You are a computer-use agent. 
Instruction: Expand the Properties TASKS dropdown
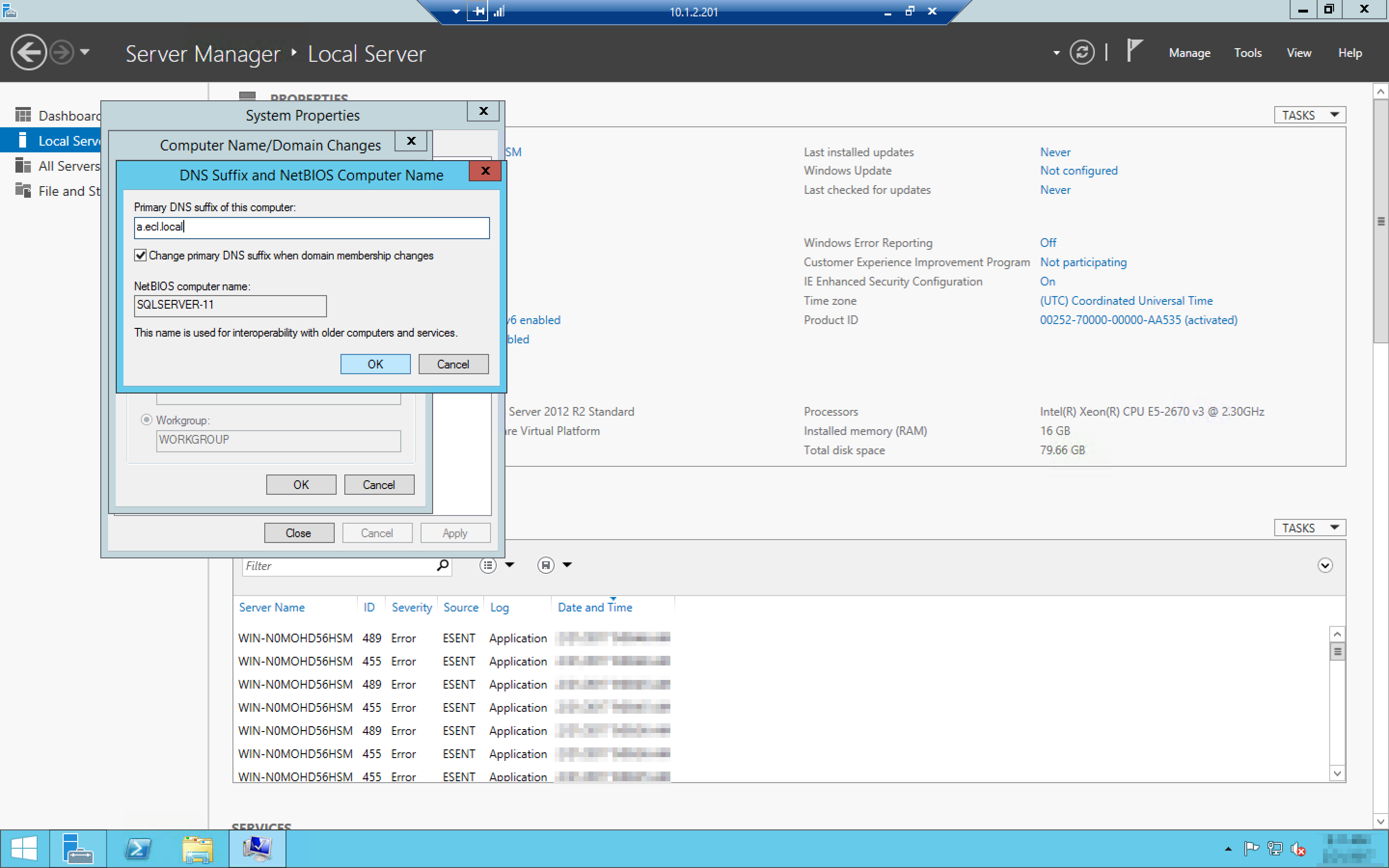point(1309,115)
